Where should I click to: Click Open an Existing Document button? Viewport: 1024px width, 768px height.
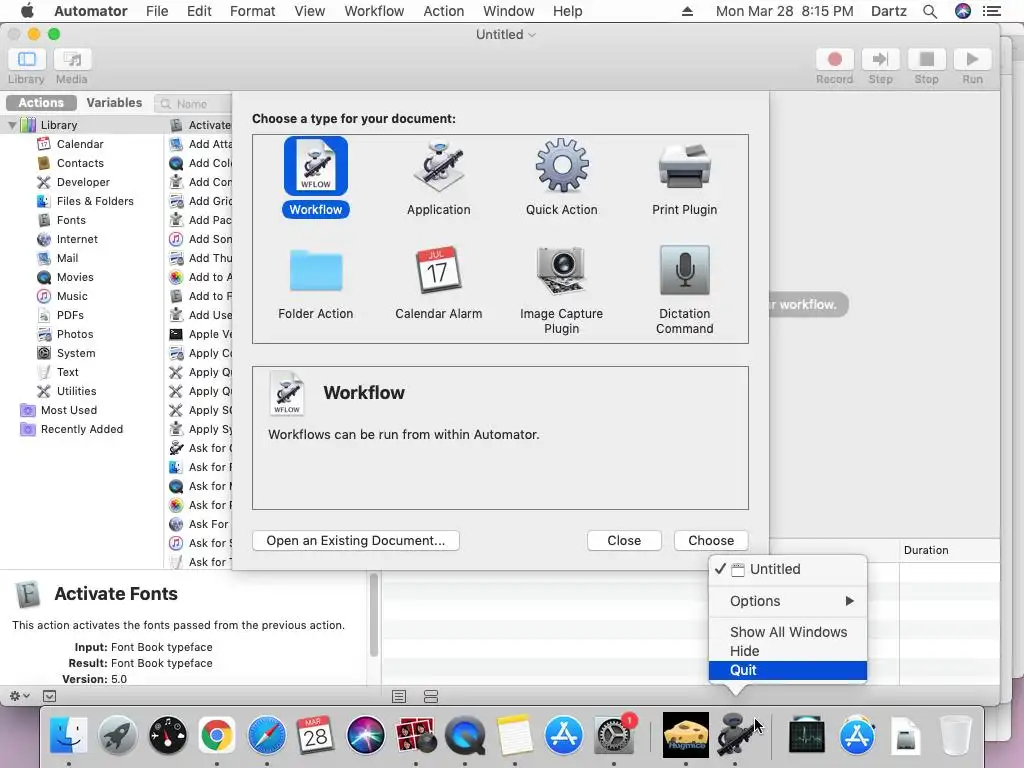coord(355,540)
